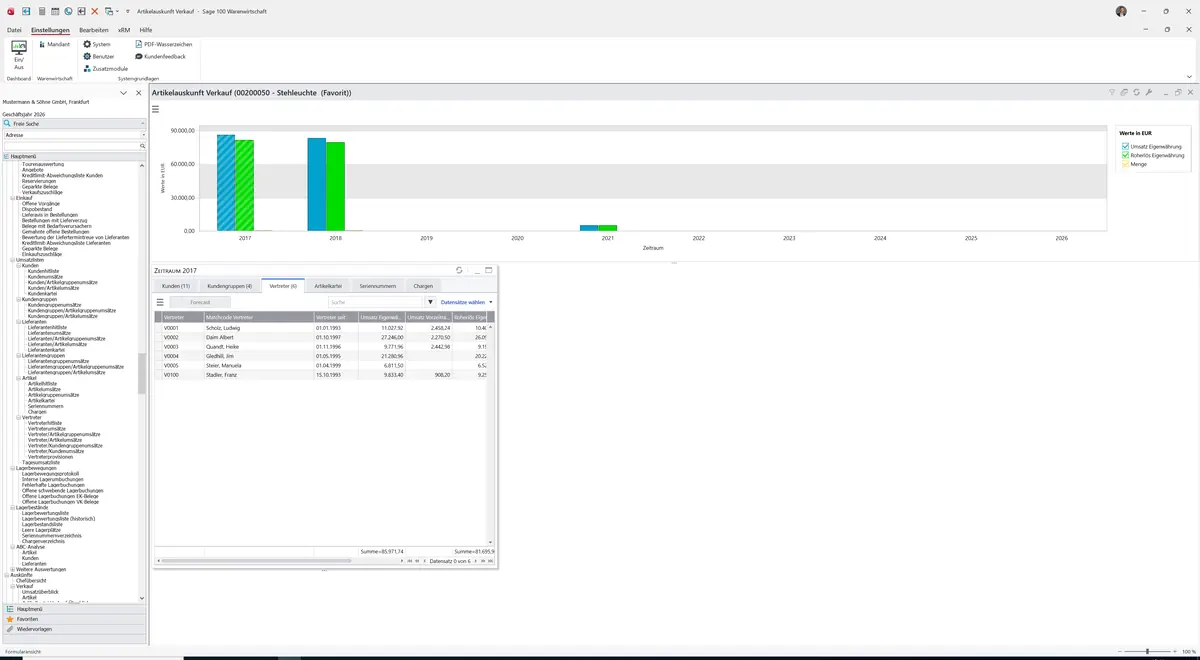Click horizontal scrollbar of Vertreter table

(x=255, y=561)
